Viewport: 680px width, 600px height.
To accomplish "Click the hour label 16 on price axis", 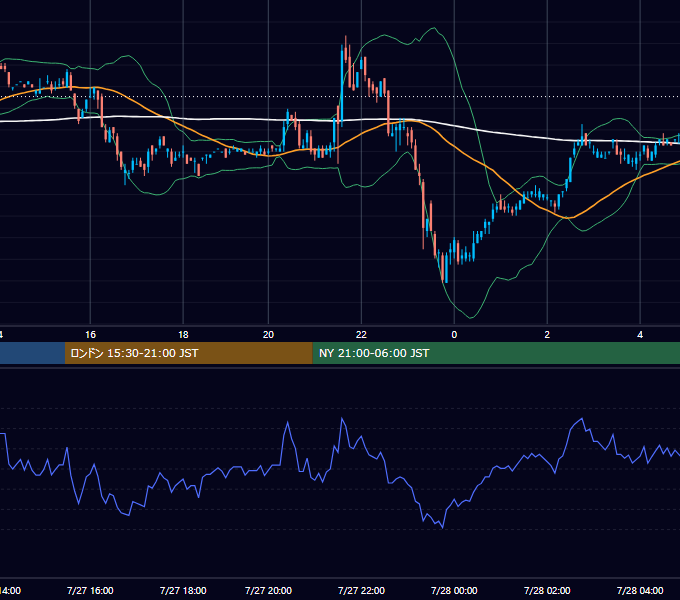I will (x=90, y=335).
